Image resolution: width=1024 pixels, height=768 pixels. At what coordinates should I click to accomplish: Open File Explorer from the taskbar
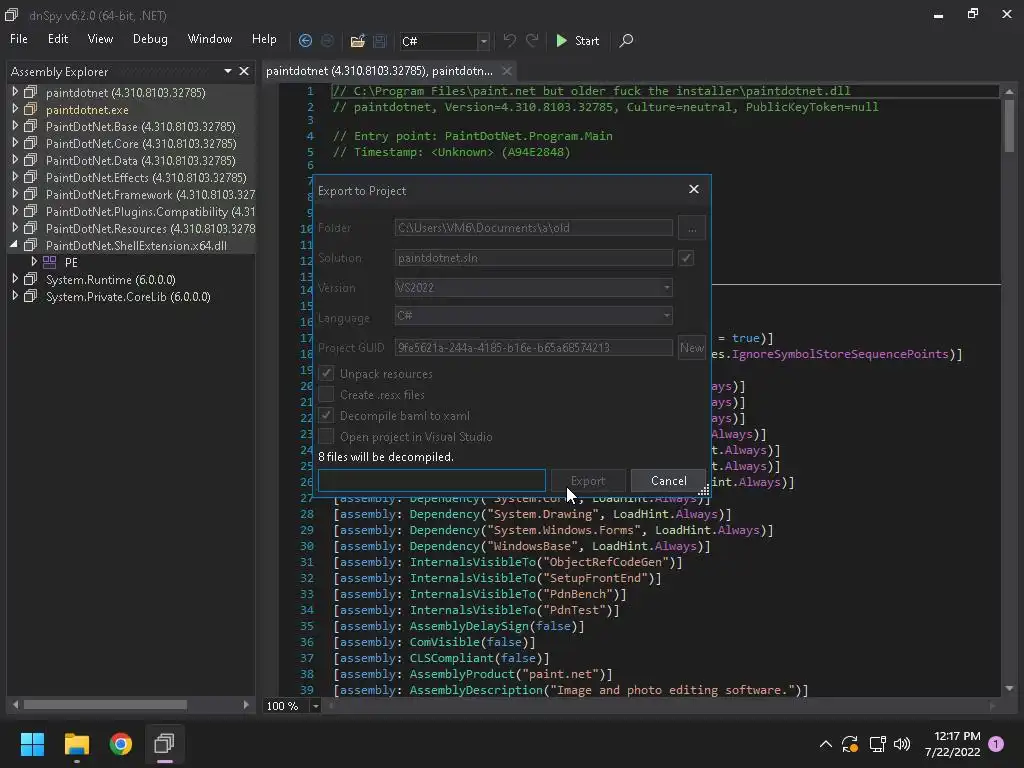click(77, 743)
